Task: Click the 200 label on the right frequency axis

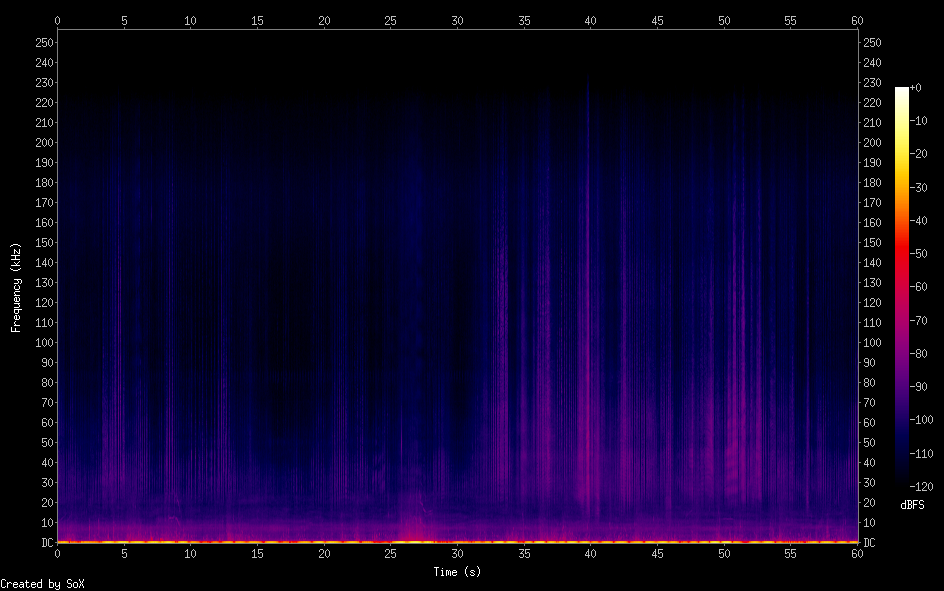Action: click(x=873, y=143)
